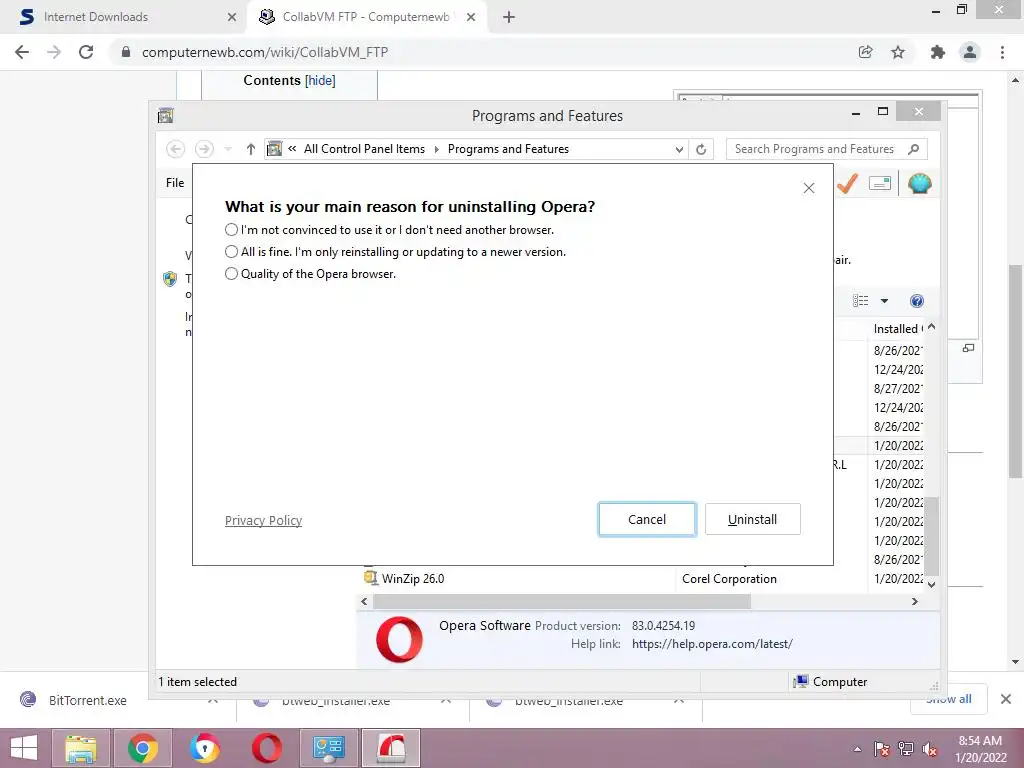
Task: Click the card-like toolbar icon
Action: pyautogui.click(x=880, y=184)
